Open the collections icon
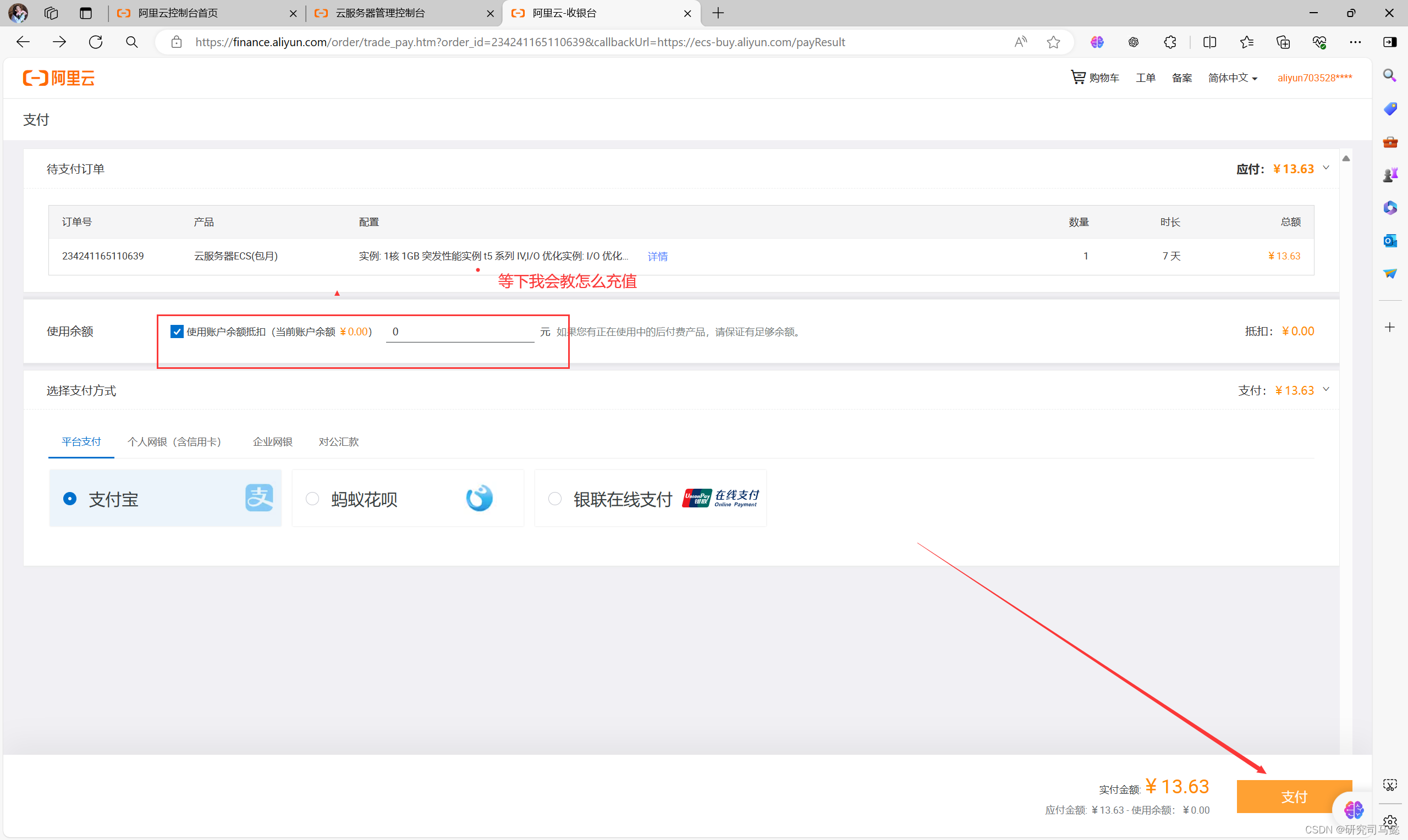The width and height of the screenshot is (1408, 840). [1284, 42]
